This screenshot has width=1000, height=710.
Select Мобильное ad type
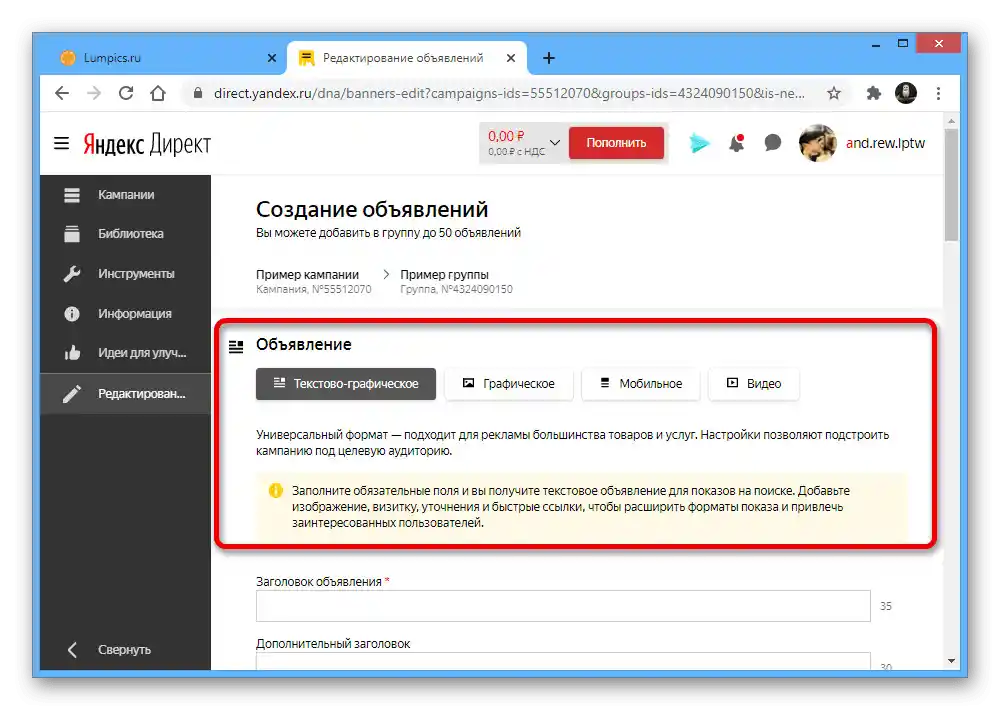click(x=641, y=384)
